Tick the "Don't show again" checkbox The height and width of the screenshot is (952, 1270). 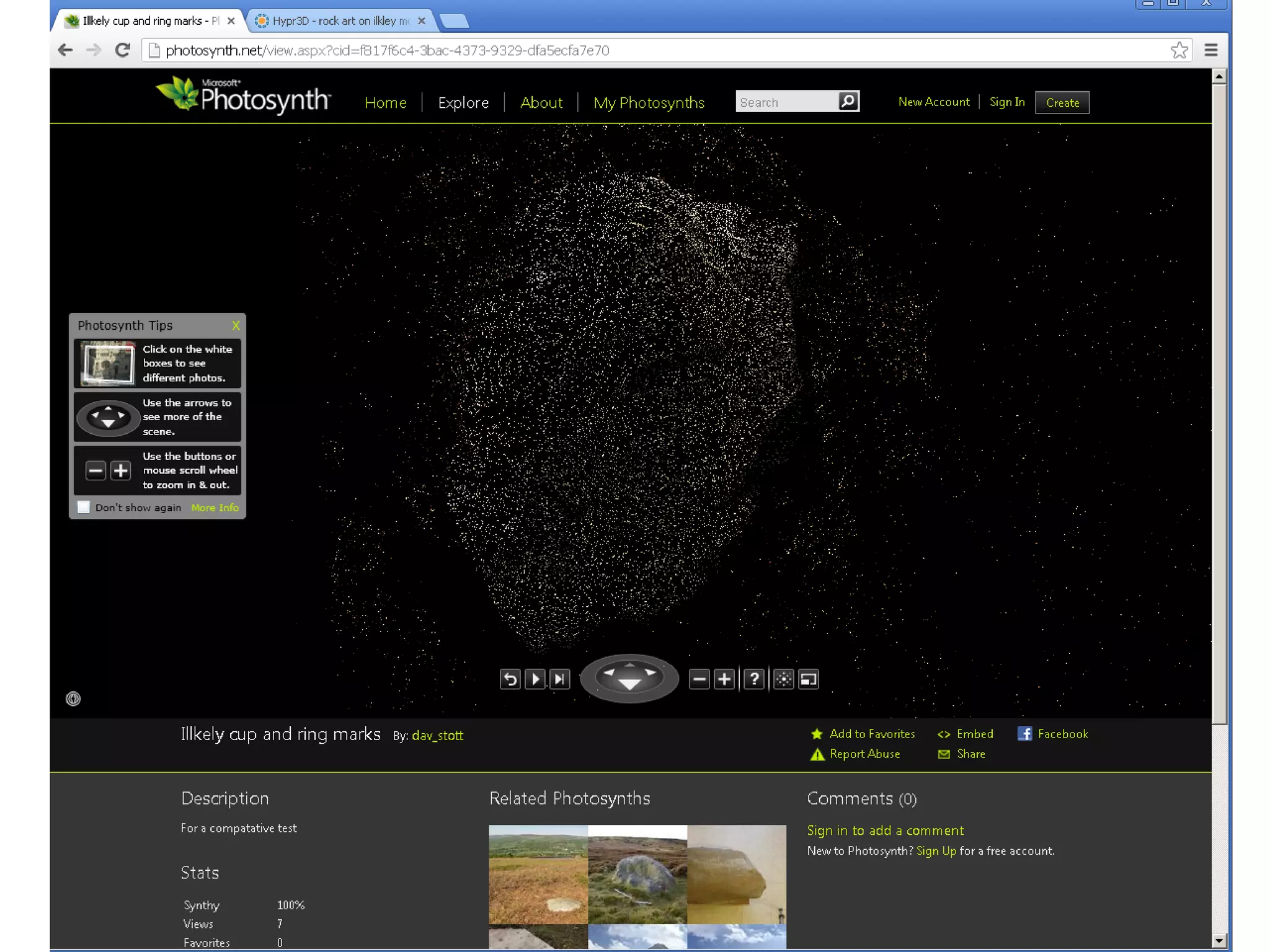click(x=84, y=507)
